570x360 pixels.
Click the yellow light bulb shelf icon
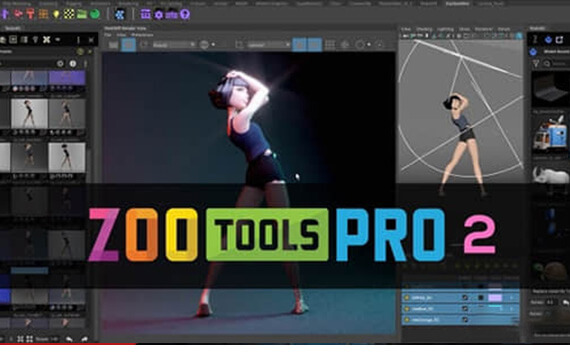tap(56, 14)
